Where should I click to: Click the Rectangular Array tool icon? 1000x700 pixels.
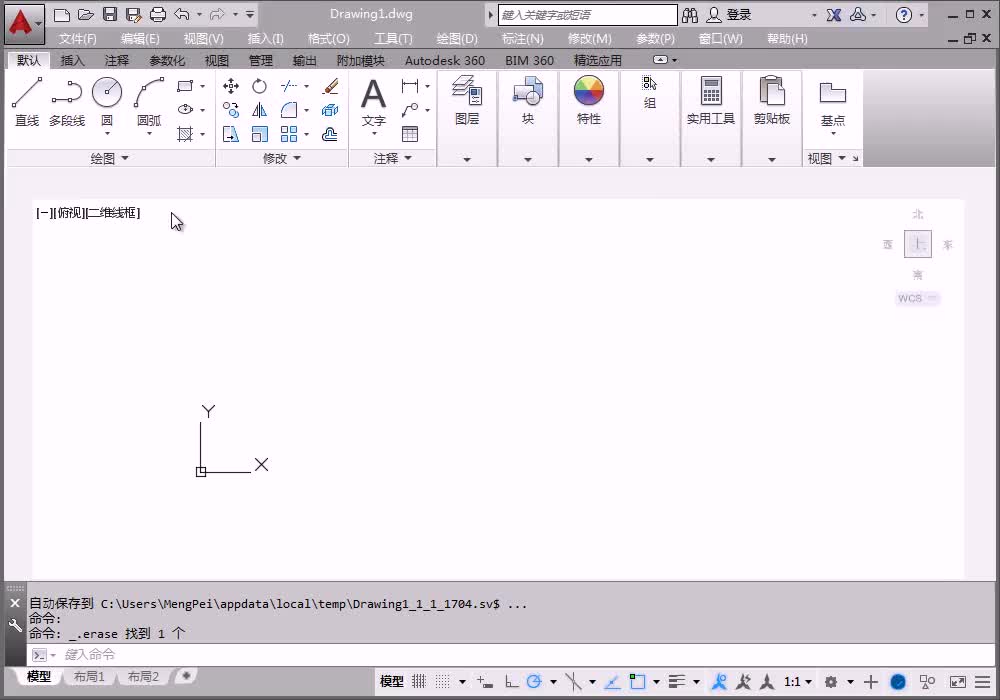(x=289, y=134)
